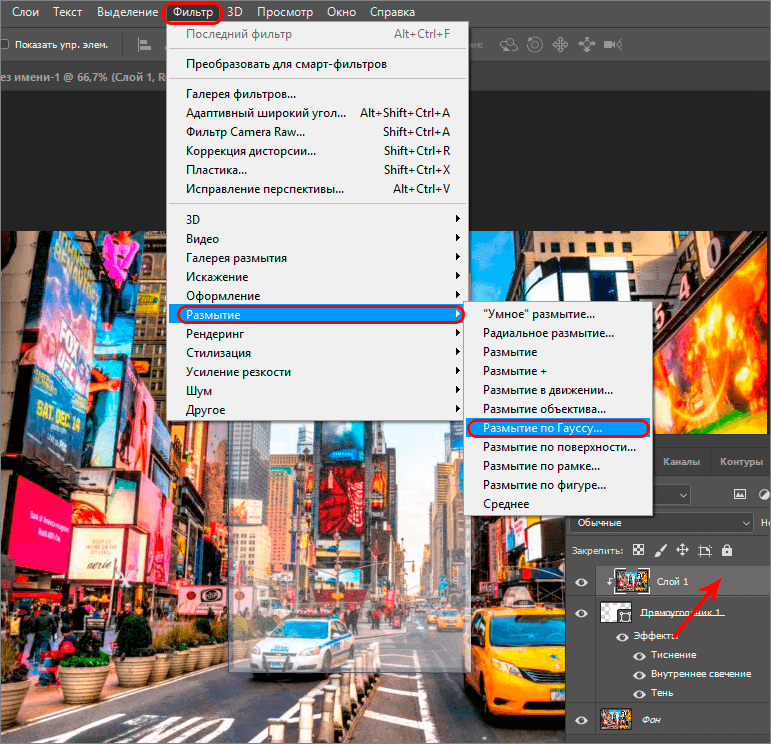Open the Контуры tab
The width and height of the screenshot is (771, 744).
(741, 462)
